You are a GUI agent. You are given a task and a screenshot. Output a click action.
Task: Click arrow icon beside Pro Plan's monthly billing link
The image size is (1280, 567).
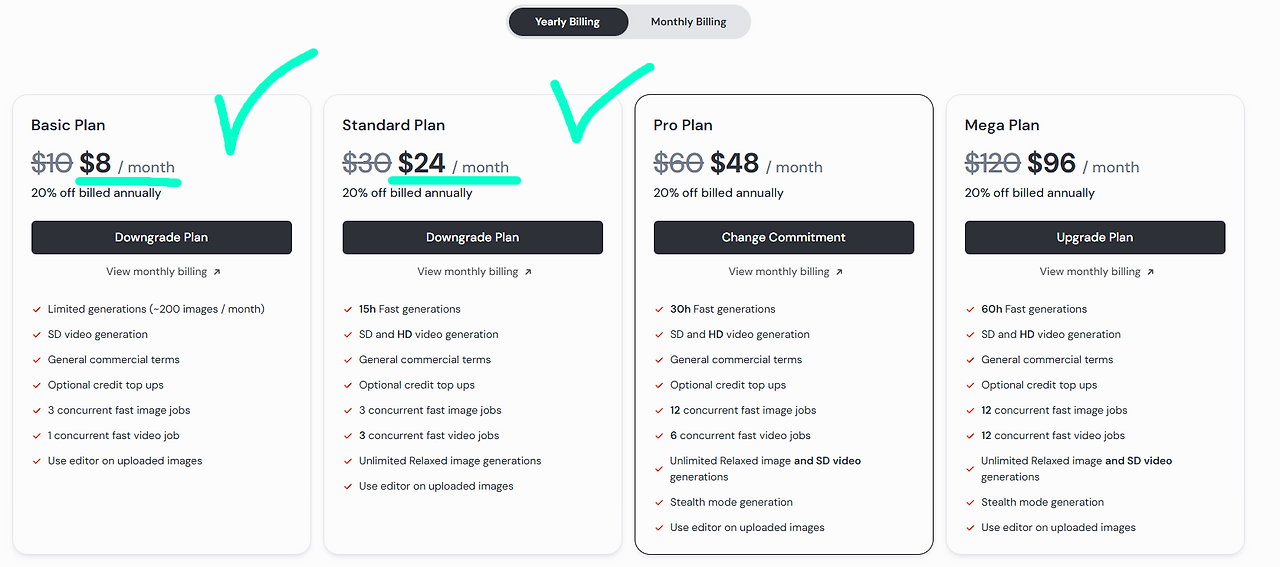[x=839, y=272]
